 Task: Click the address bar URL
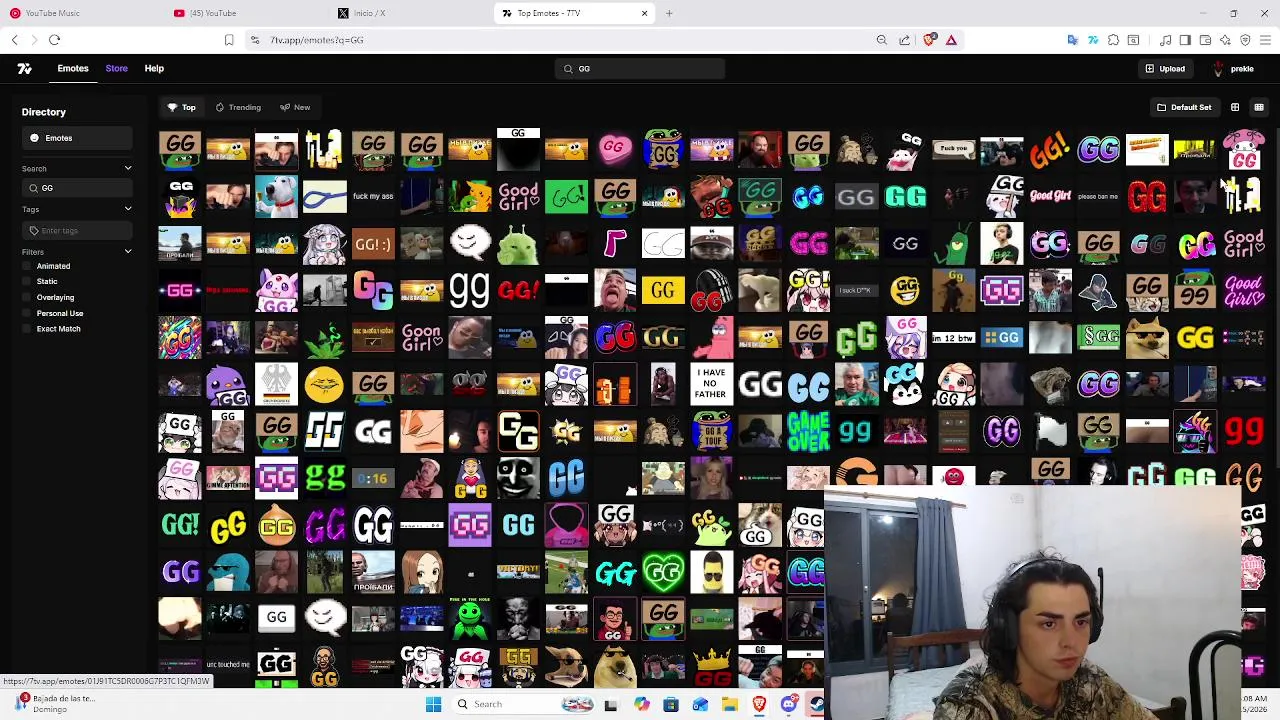pos(316,40)
